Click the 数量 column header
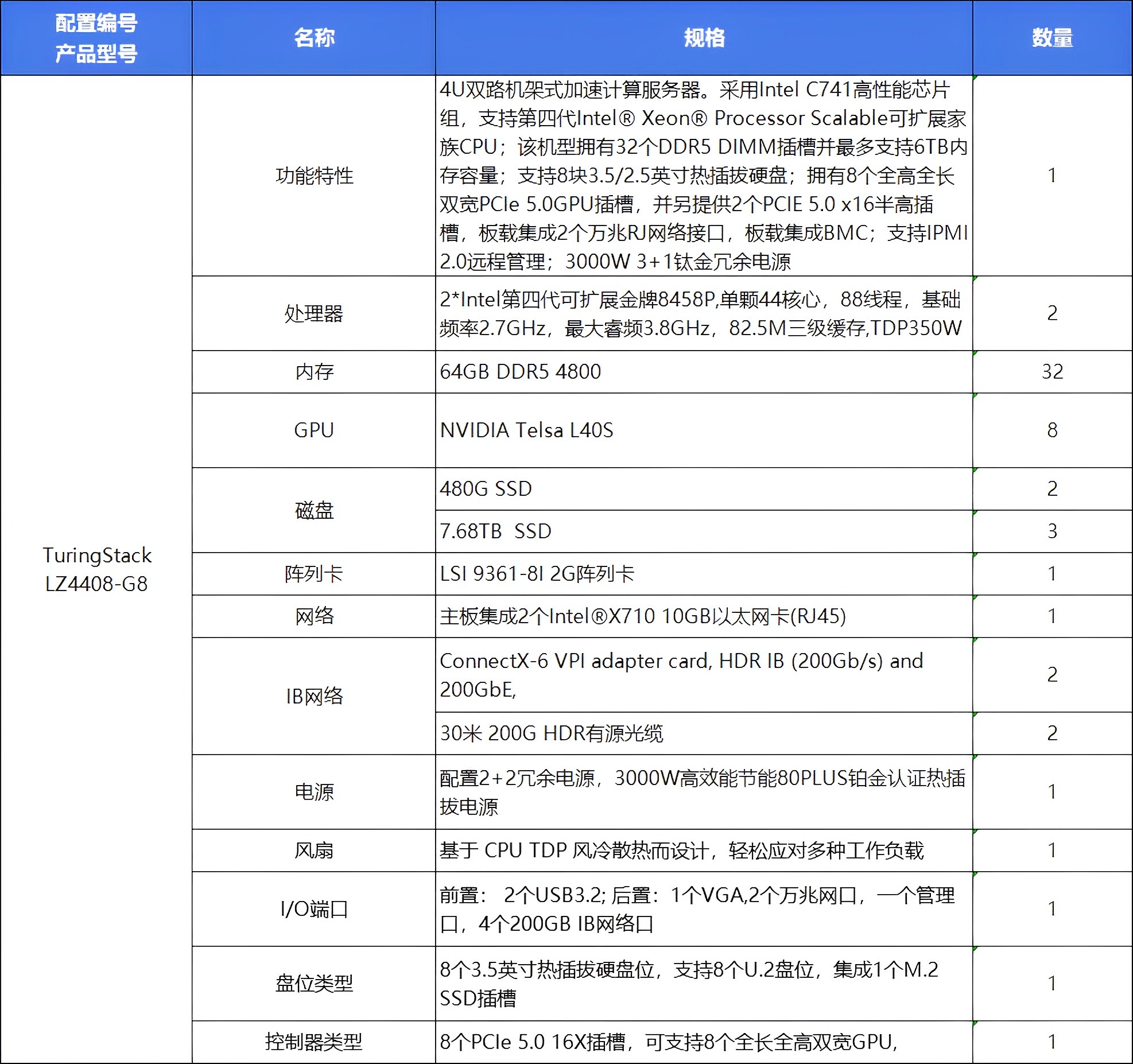Viewport: 1133px width, 1064px height. tap(1052, 38)
